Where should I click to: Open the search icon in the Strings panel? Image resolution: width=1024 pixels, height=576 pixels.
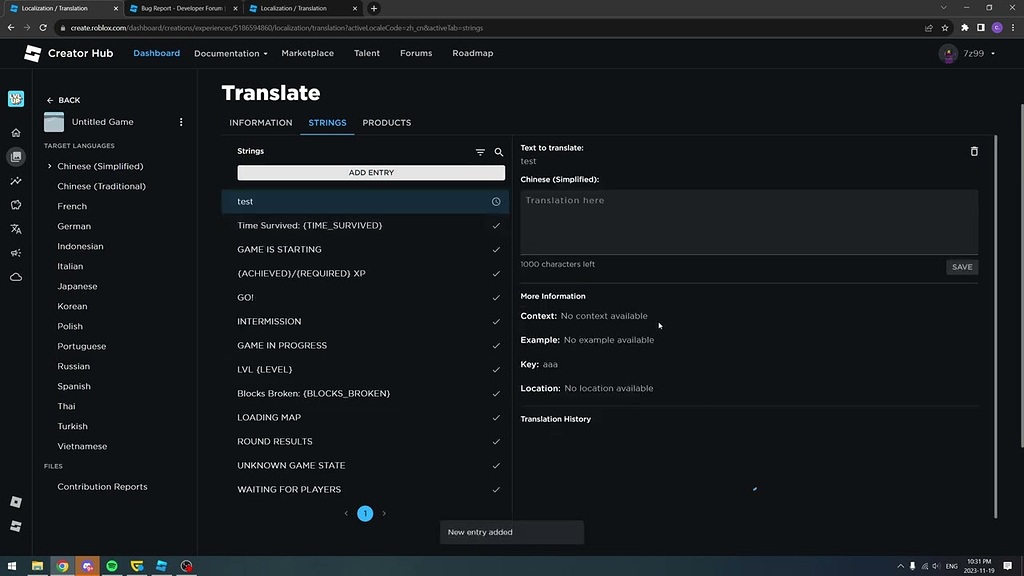click(x=499, y=152)
